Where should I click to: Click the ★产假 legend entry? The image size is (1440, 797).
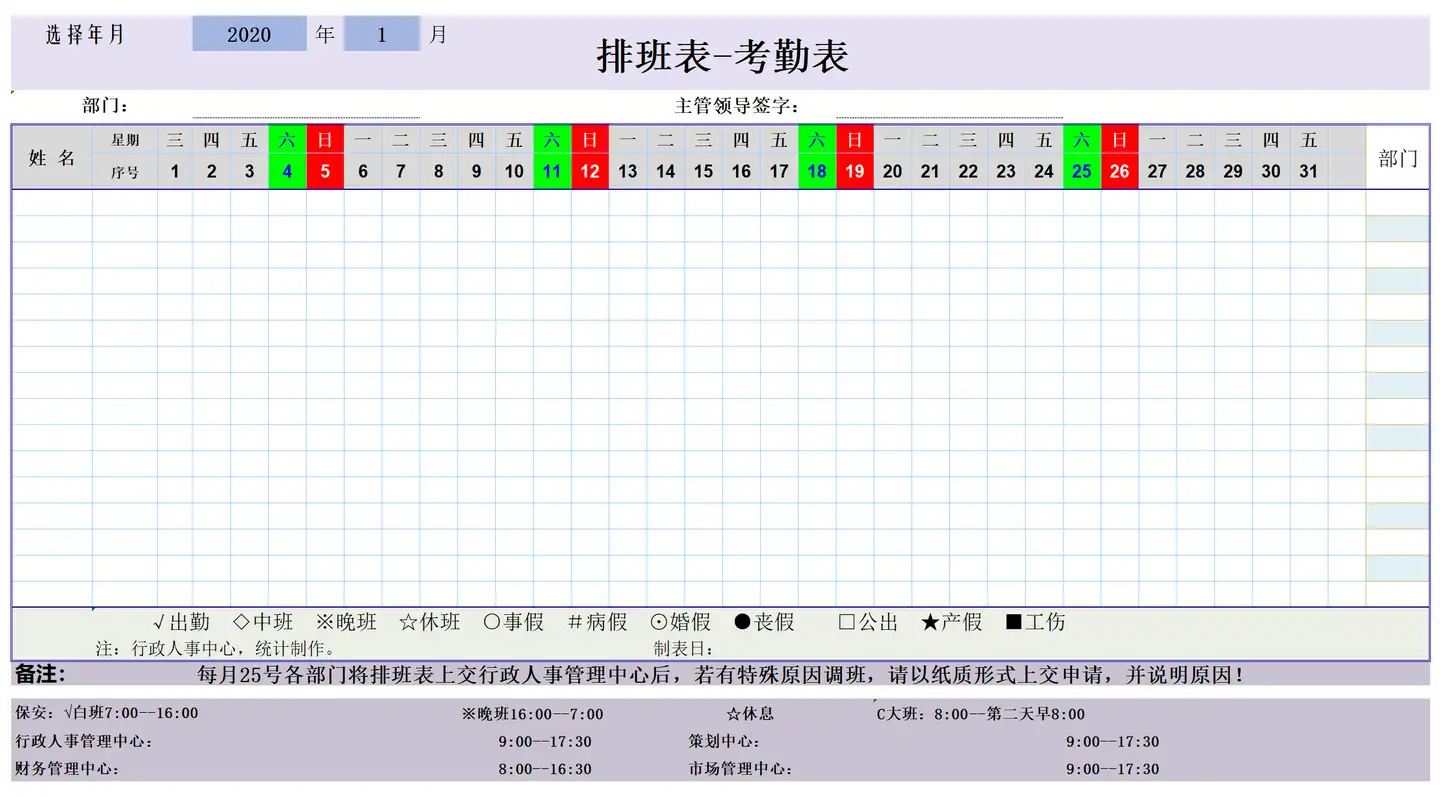coord(952,623)
